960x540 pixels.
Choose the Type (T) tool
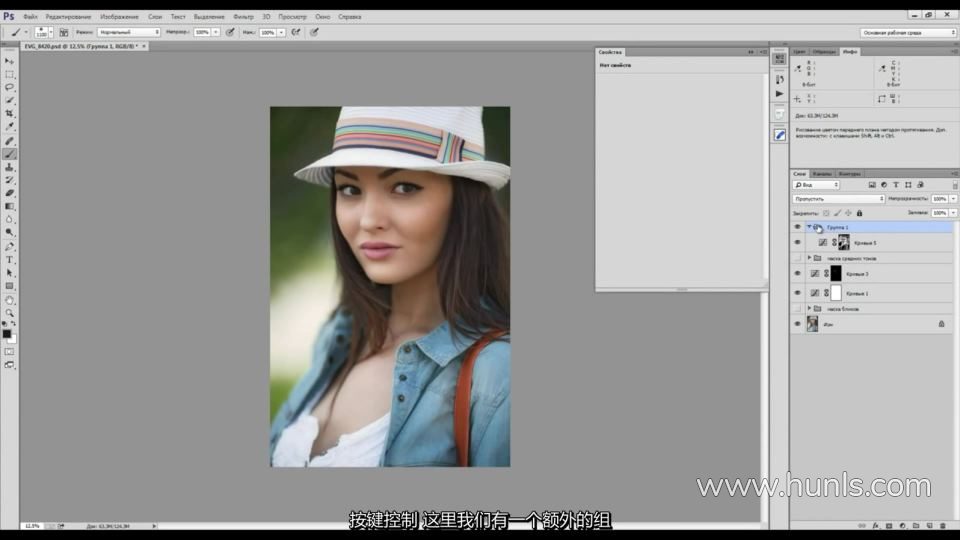pos(10,259)
